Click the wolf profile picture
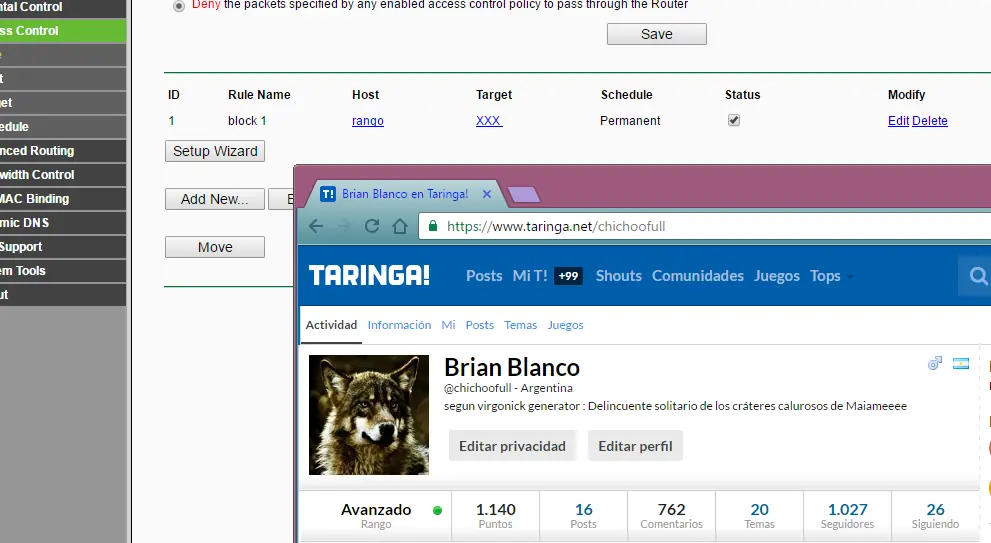 369,415
